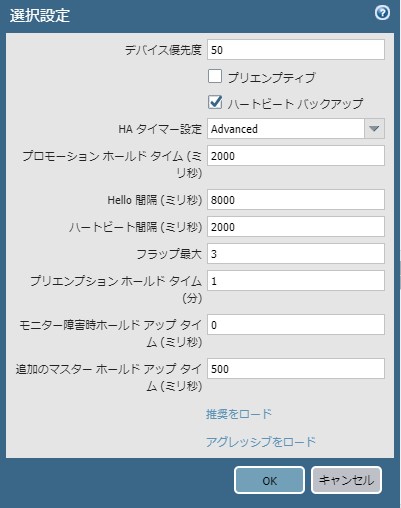Click the 選択設定 dialog title

tap(40, 15)
